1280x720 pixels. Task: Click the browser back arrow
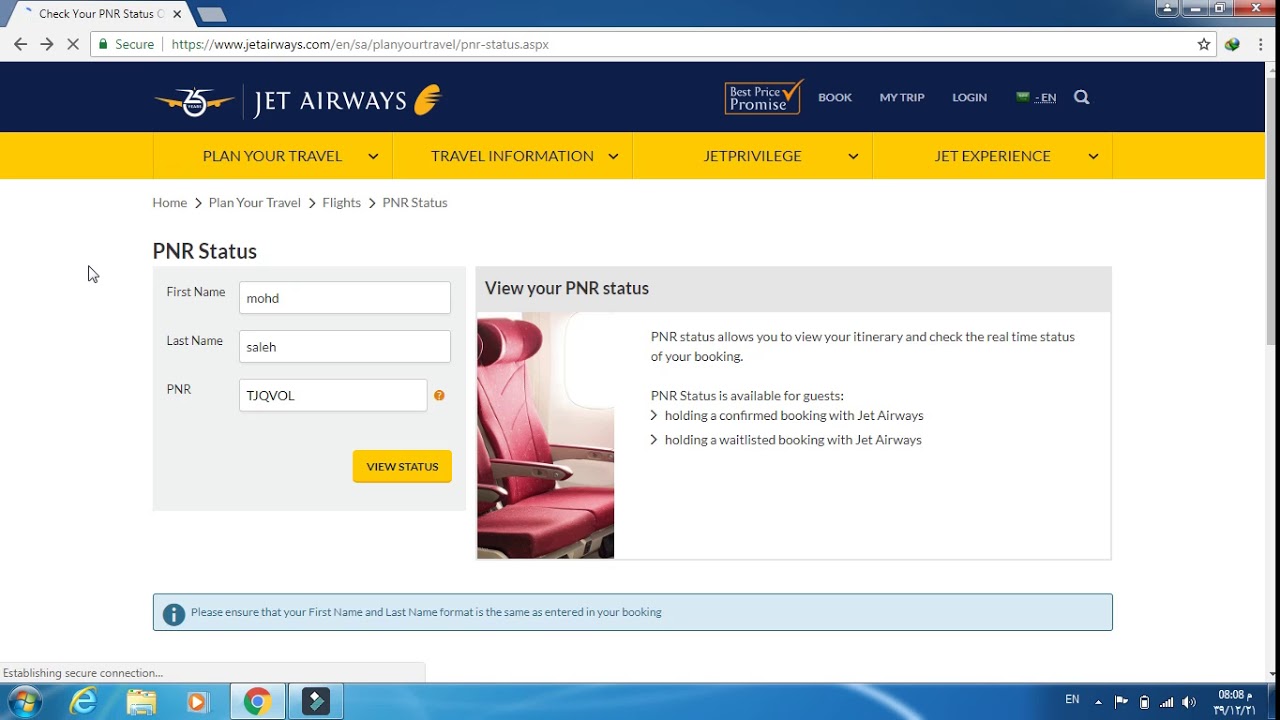(x=20, y=44)
